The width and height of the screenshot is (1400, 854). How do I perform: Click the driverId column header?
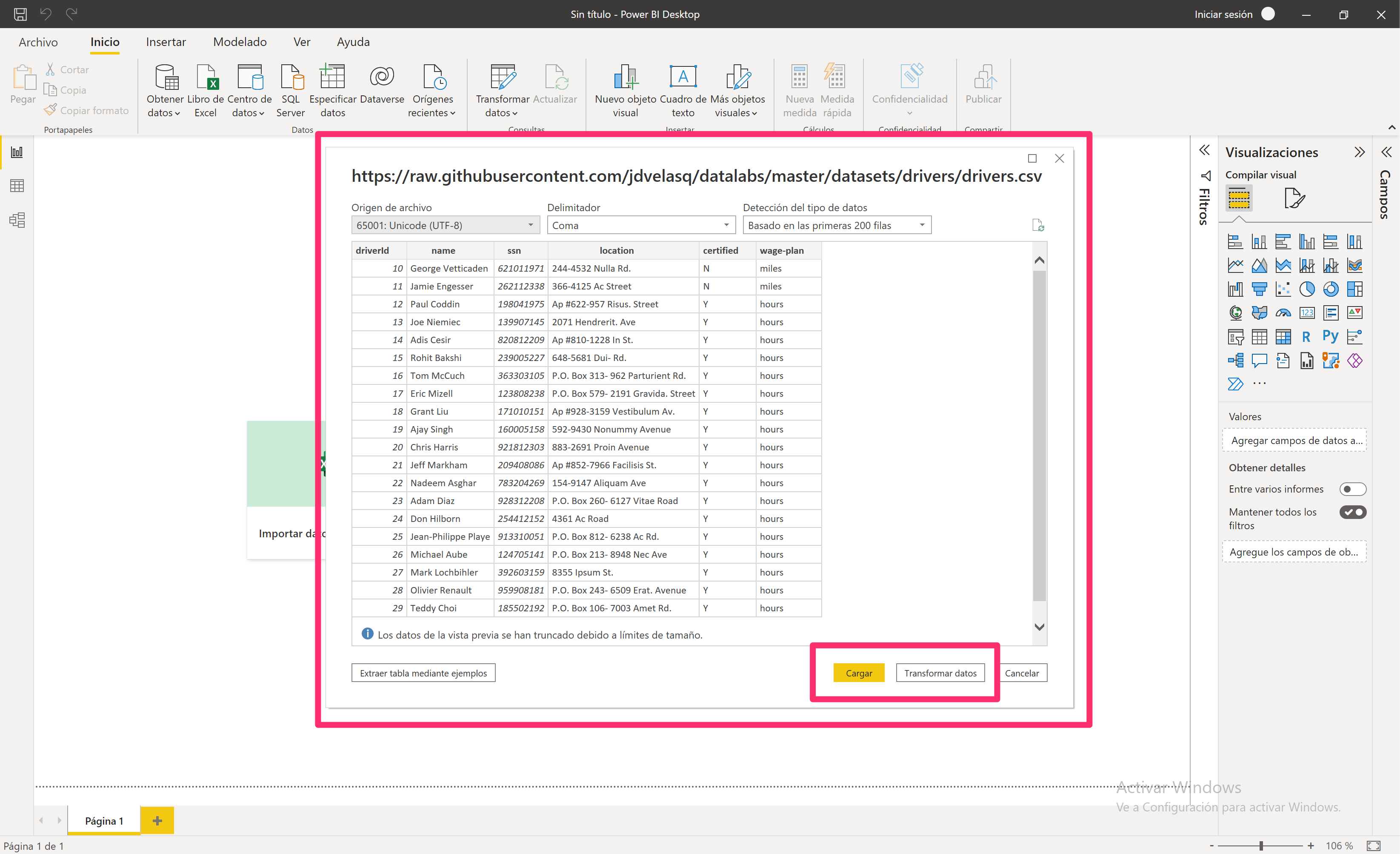(x=378, y=251)
